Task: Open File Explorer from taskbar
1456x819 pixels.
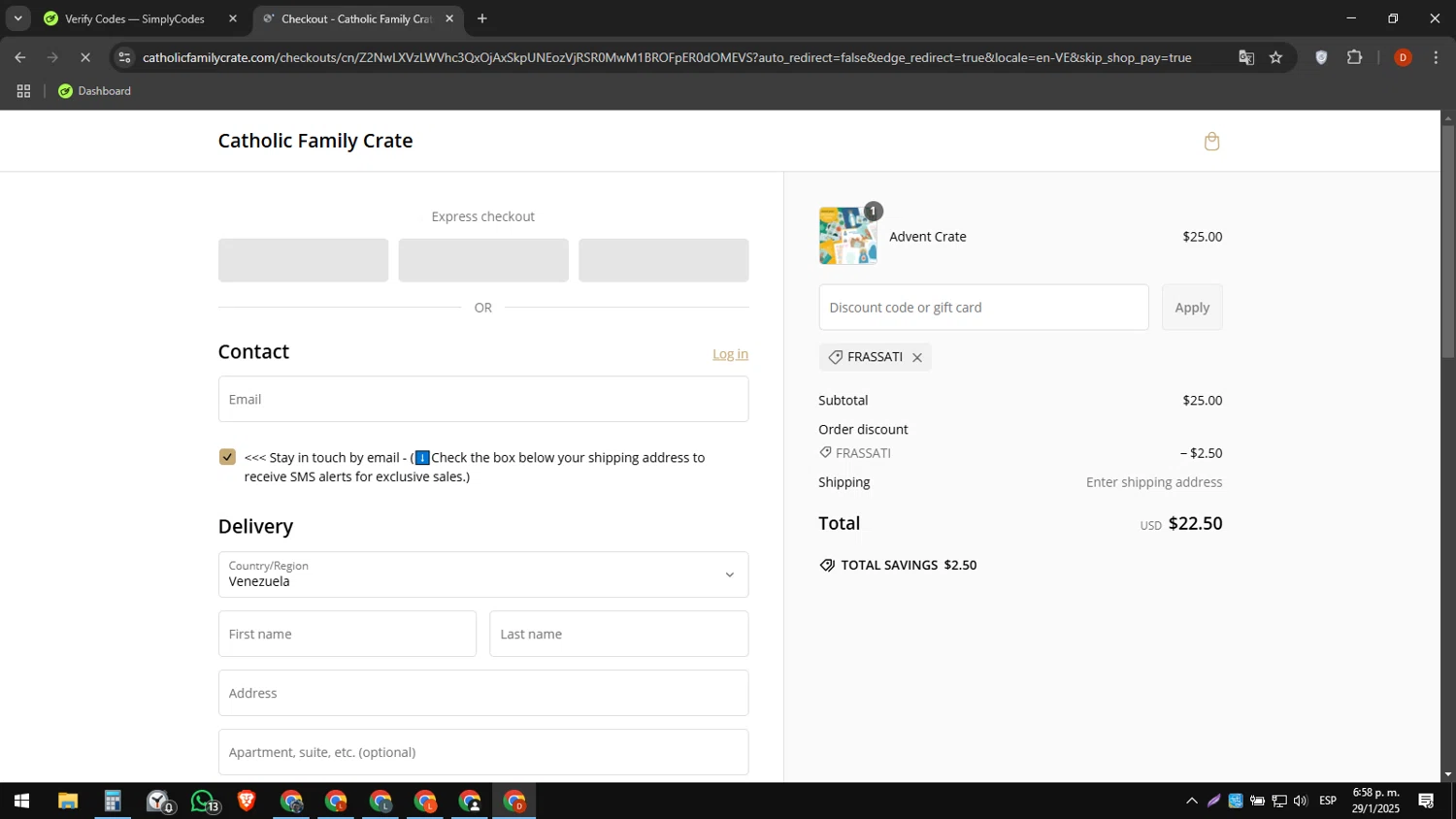Action: click(67, 802)
